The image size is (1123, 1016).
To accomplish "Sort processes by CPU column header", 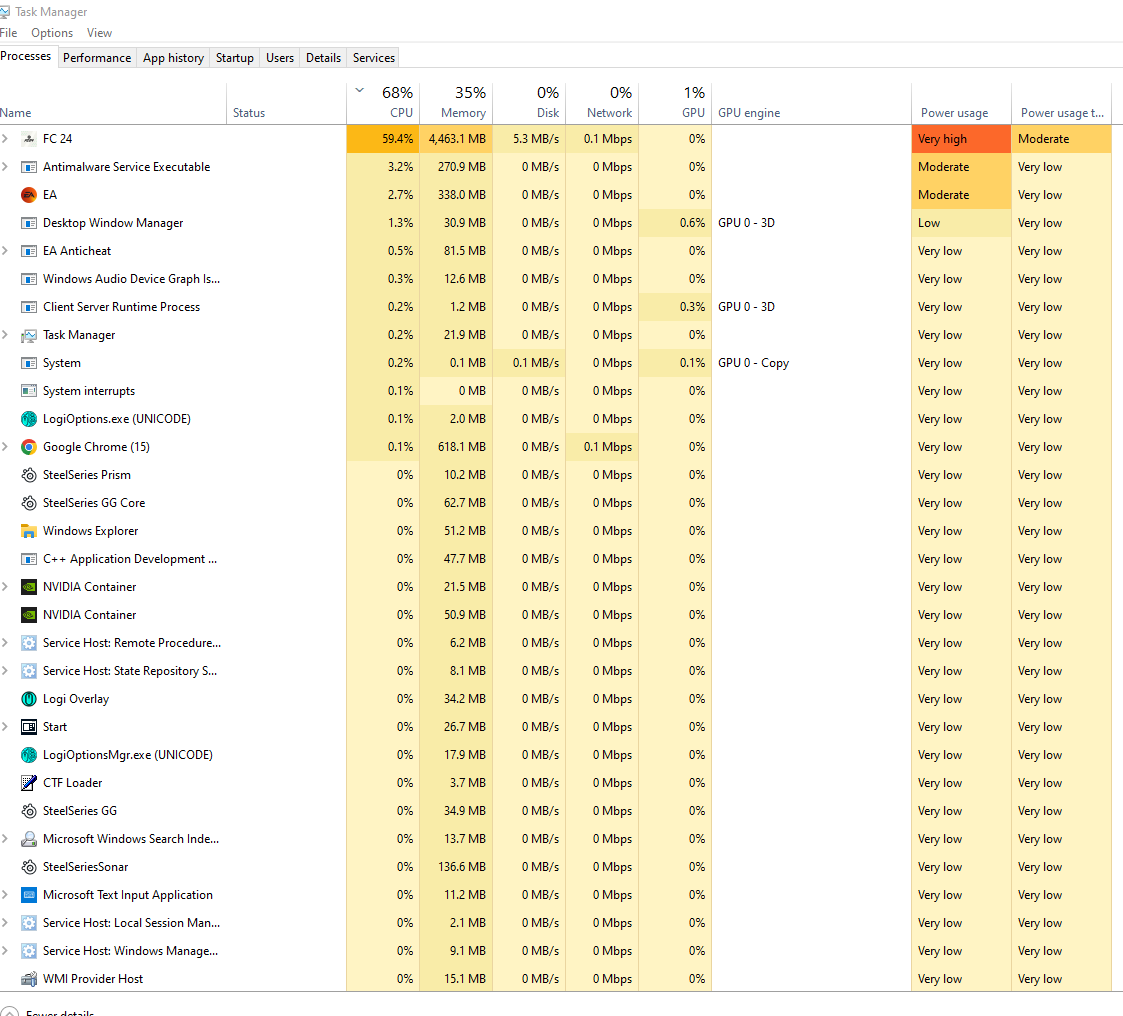I will tap(383, 103).
